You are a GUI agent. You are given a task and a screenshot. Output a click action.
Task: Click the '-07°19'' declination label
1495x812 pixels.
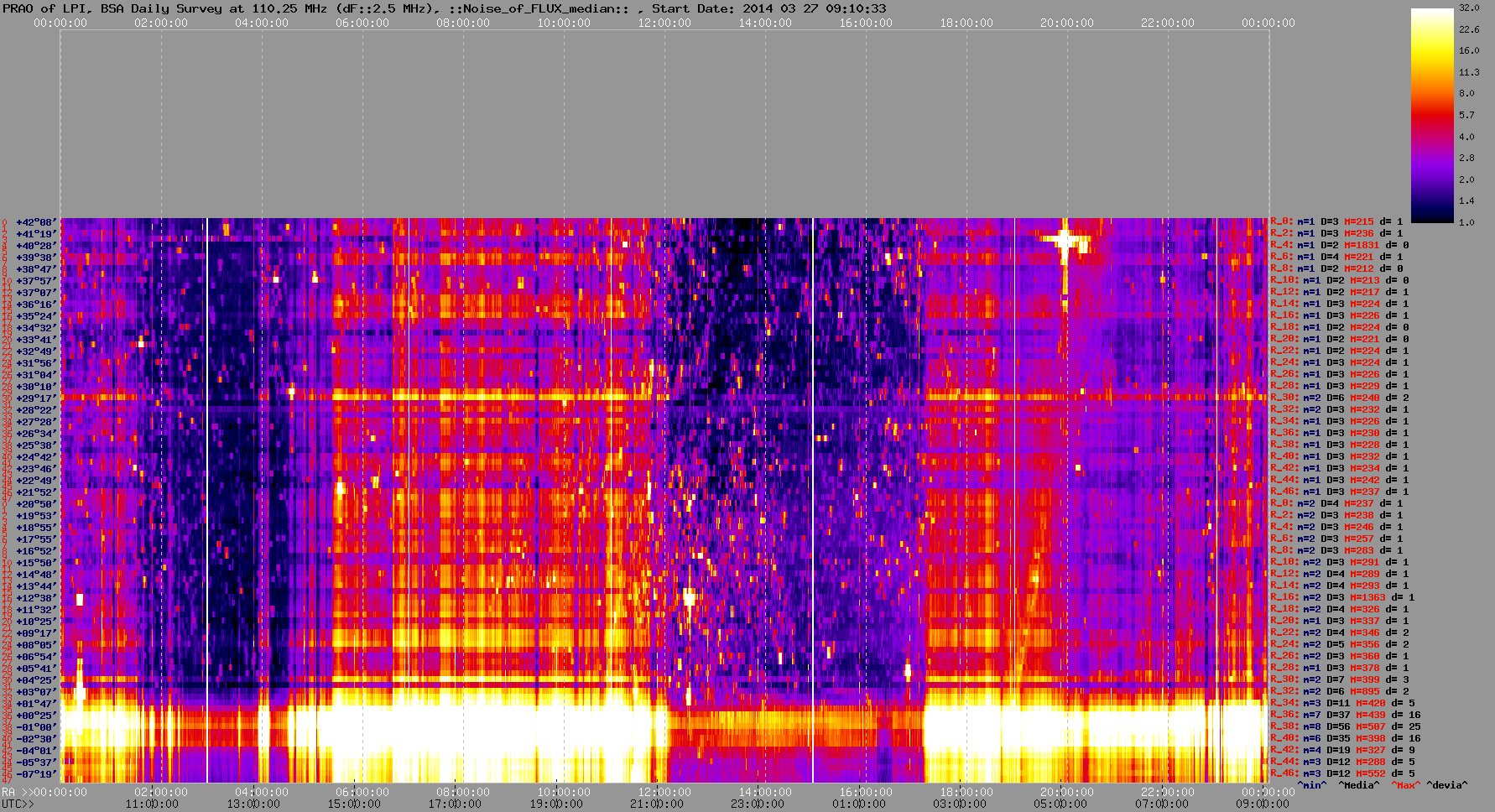tap(36, 774)
